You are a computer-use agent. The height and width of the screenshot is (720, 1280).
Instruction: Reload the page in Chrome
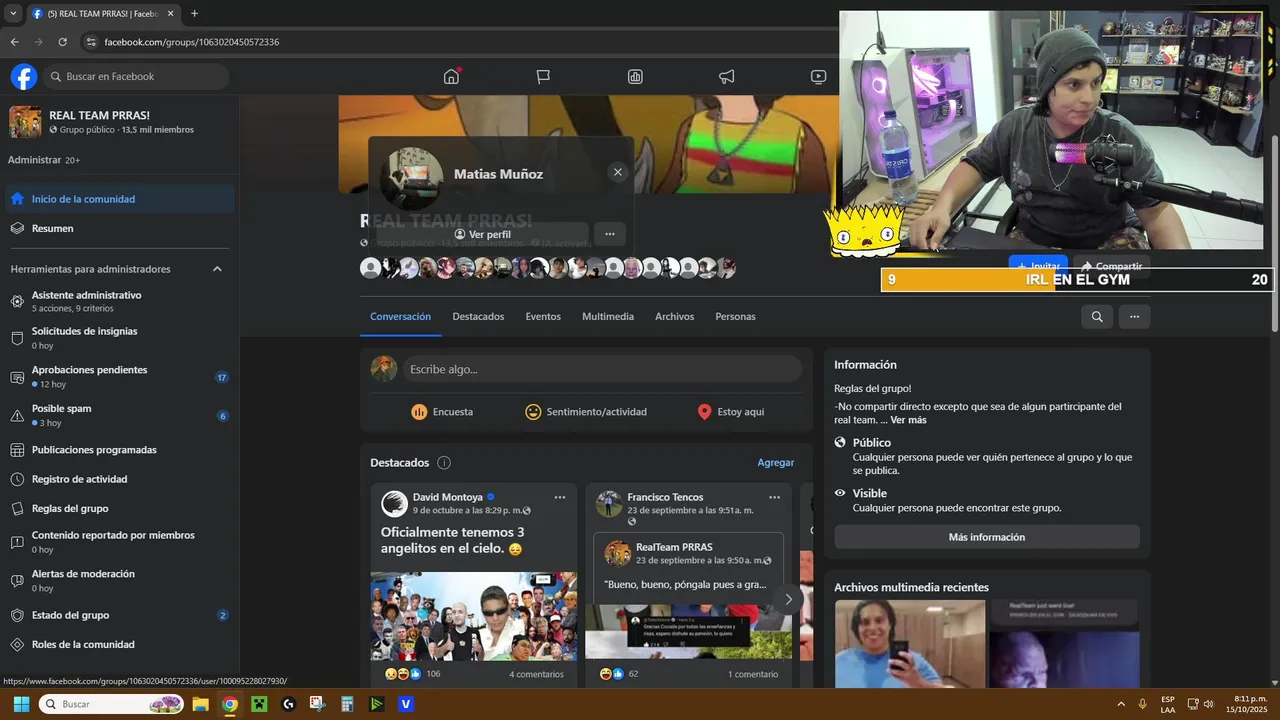point(62,42)
